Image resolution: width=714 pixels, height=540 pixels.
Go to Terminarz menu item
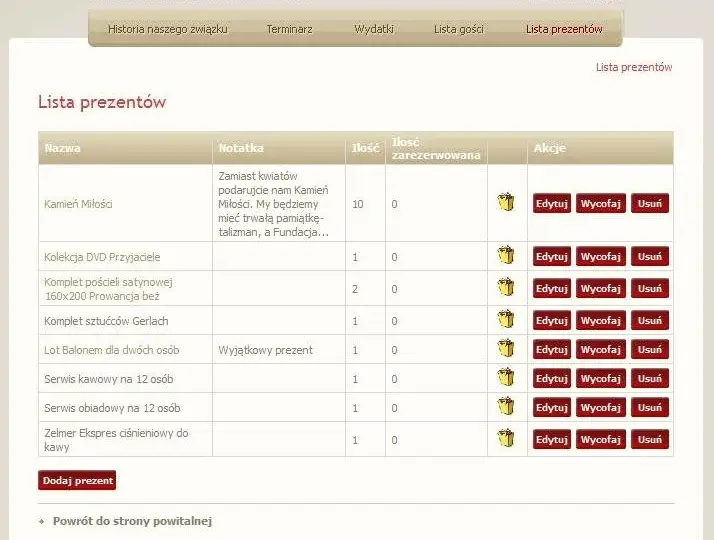pos(290,29)
